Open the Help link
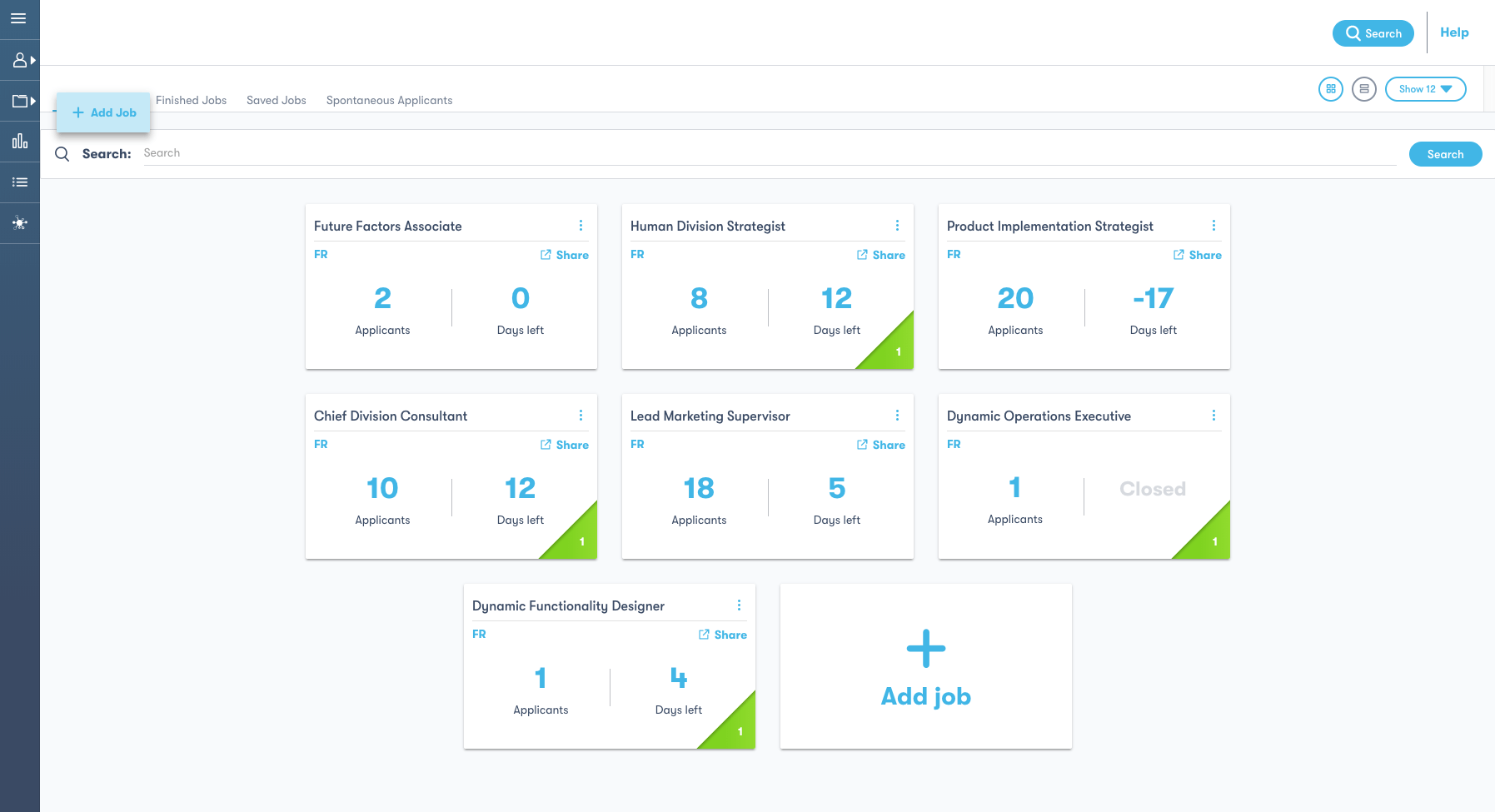The width and height of the screenshot is (1495, 812). tap(1454, 32)
